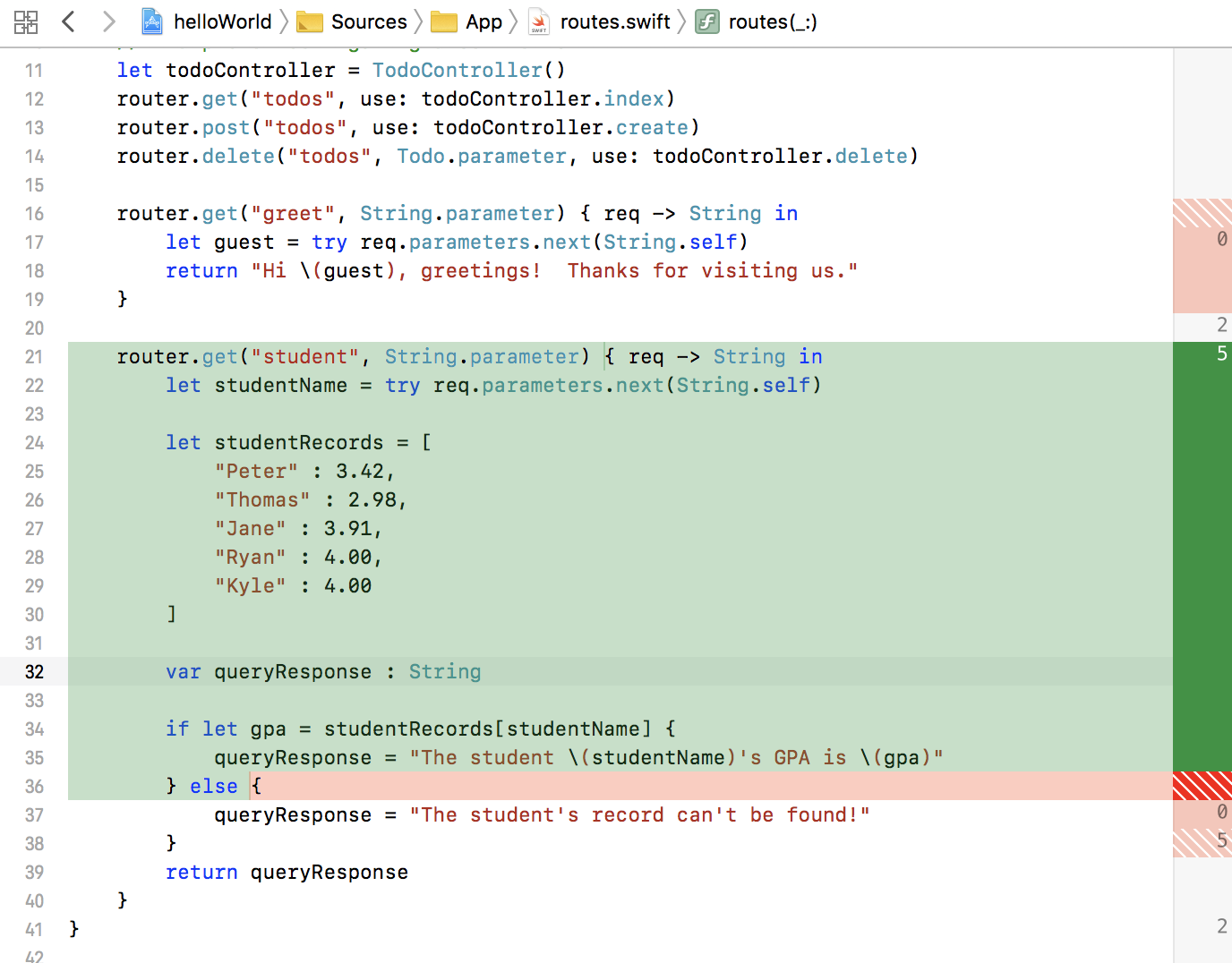Image resolution: width=1232 pixels, height=963 pixels.
Task: Click the App folder icon
Action: click(x=444, y=22)
